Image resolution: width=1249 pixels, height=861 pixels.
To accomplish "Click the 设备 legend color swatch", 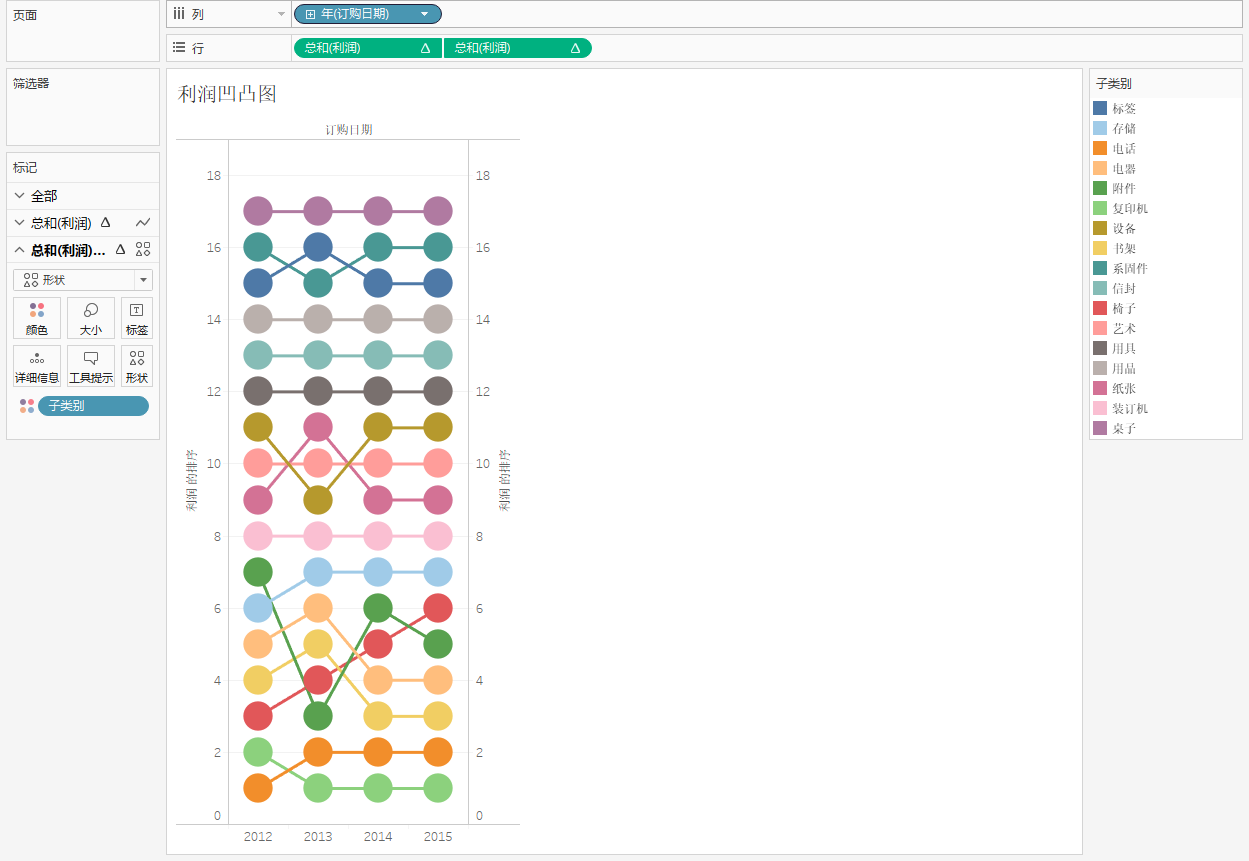I will point(1100,228).
